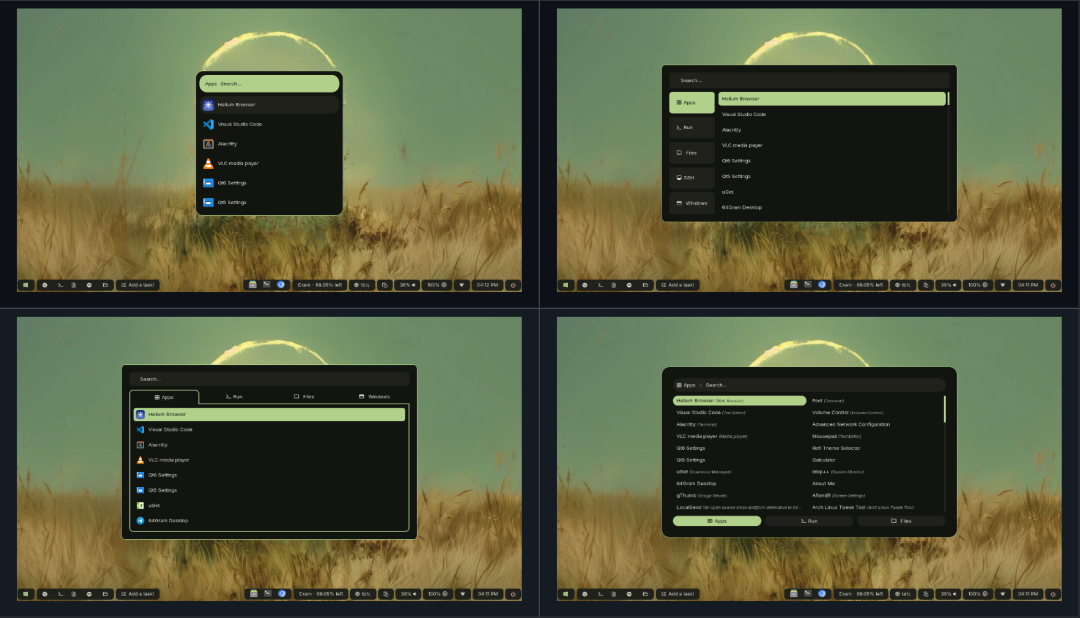Image resolution: width=1080 pixels, height=618 pixels.
Task: Click 64Gram Desktop icon in bottom-left launcher
Action: [x=141, y=520]
